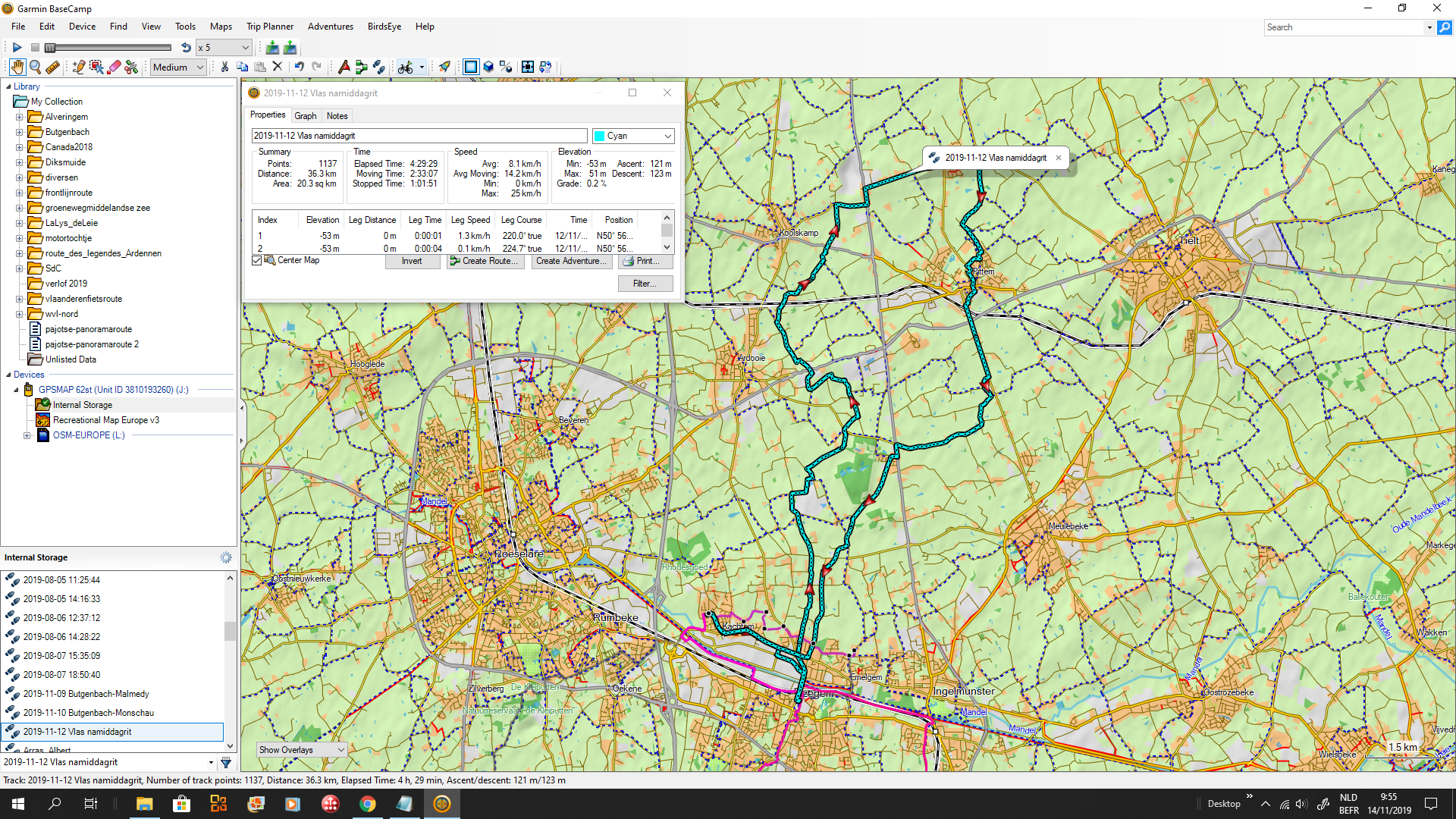Expand the Canada2018 folder
The image size is (1456, 819).
click(20, 147)
